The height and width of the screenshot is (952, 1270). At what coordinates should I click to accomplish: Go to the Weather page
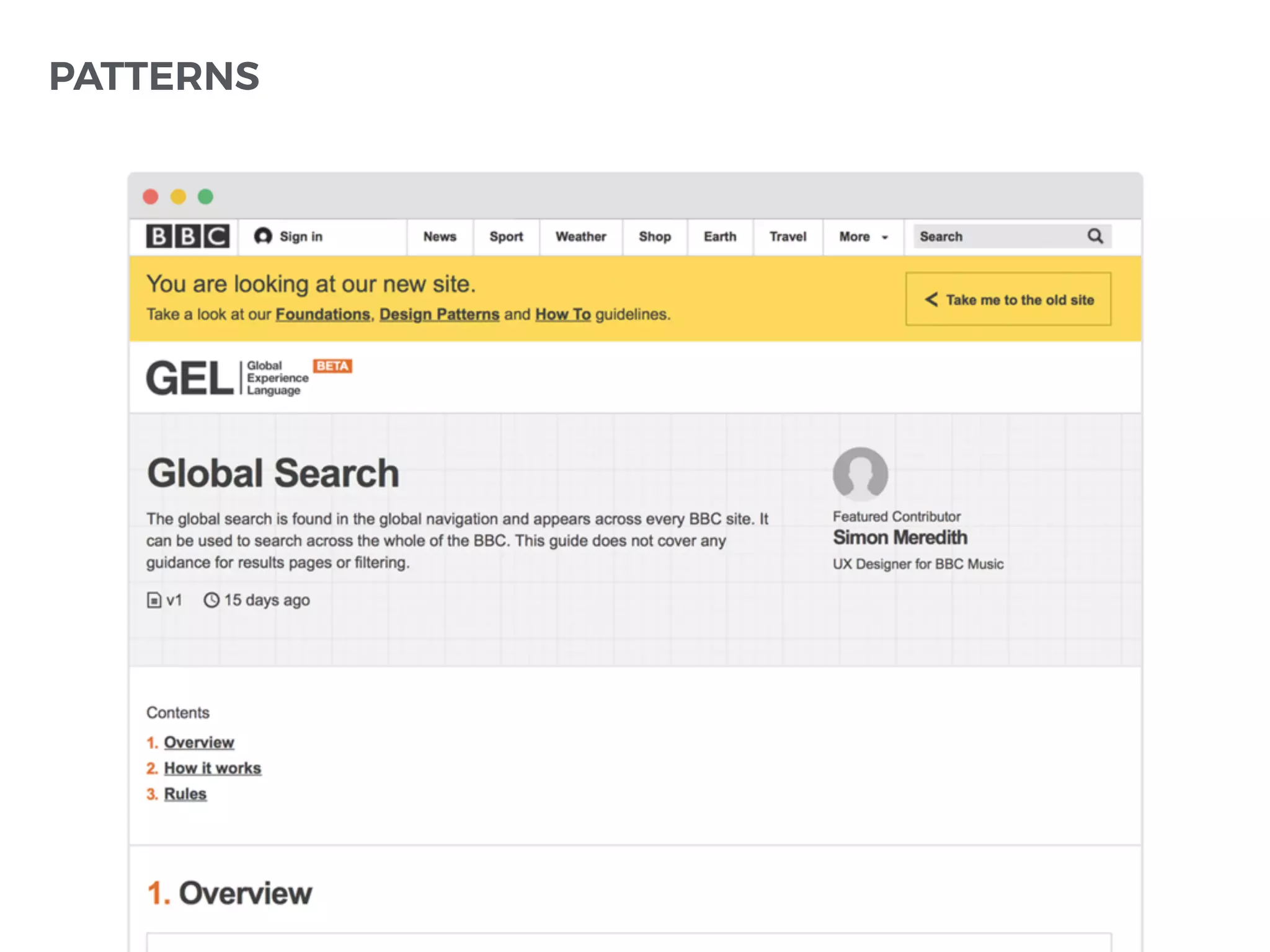(x=580, y=237)
